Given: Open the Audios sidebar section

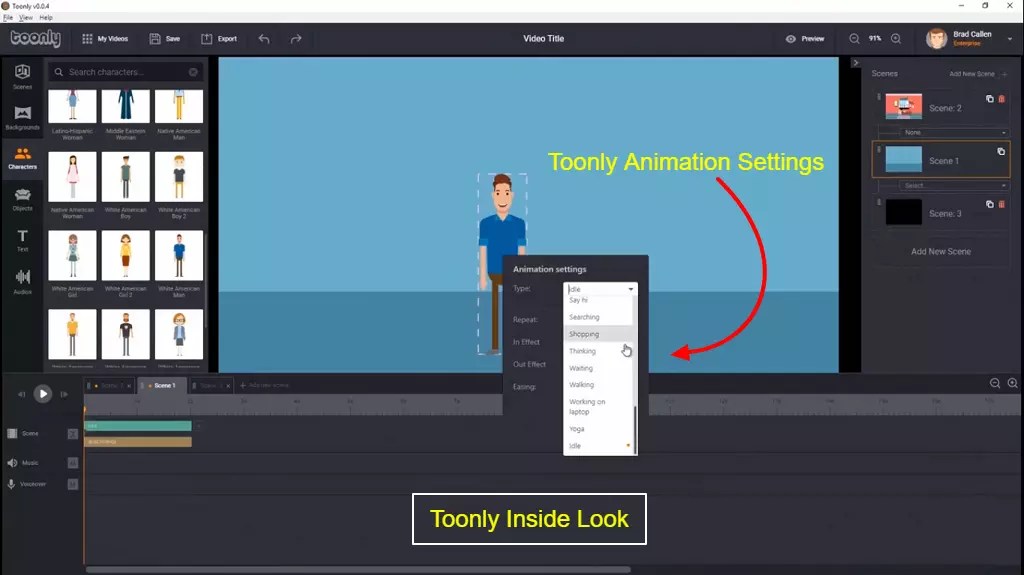Looking at the screenshot, I should (x=22, y=282).
